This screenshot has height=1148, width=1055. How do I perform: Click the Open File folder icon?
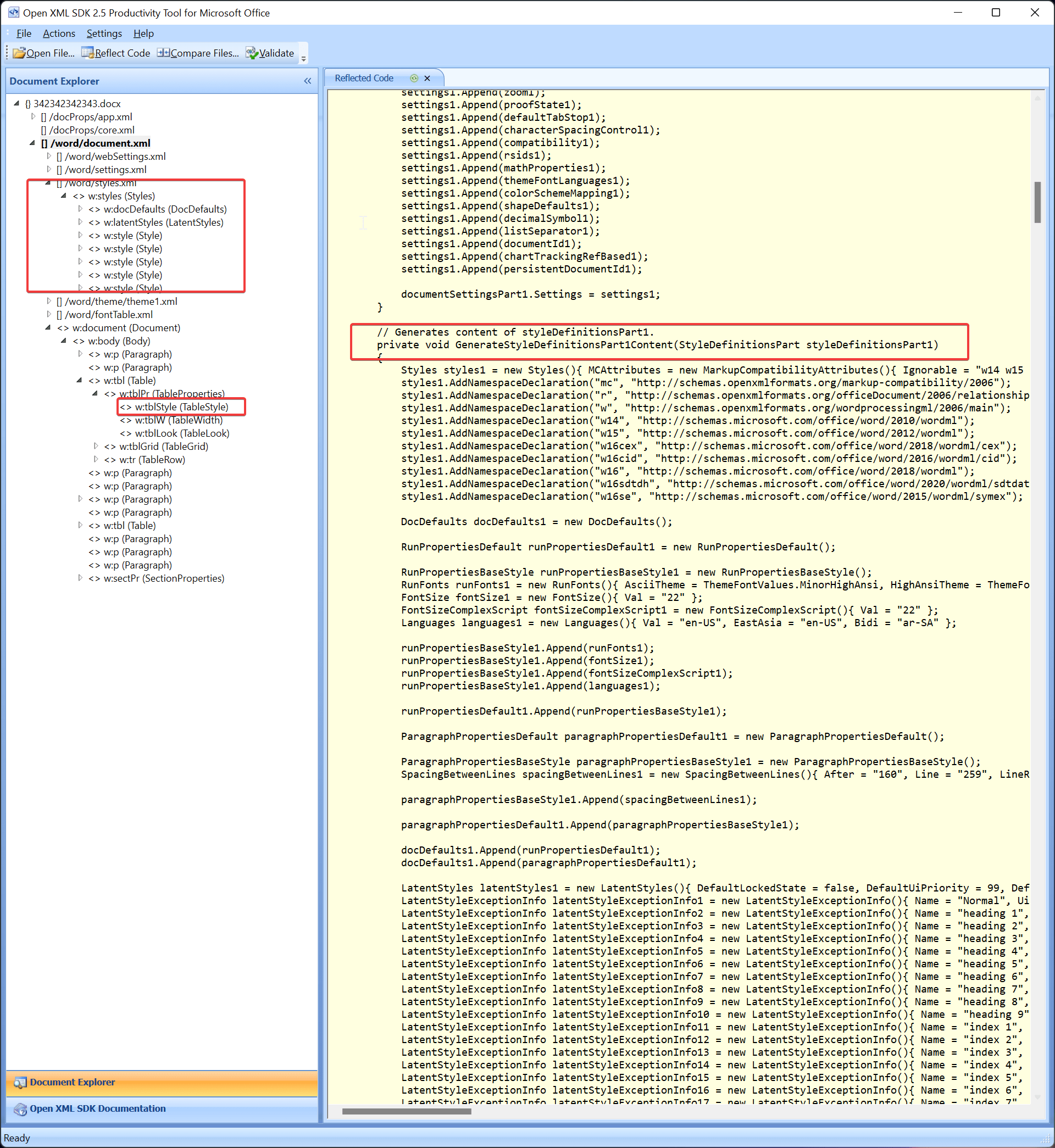(19, 53)
